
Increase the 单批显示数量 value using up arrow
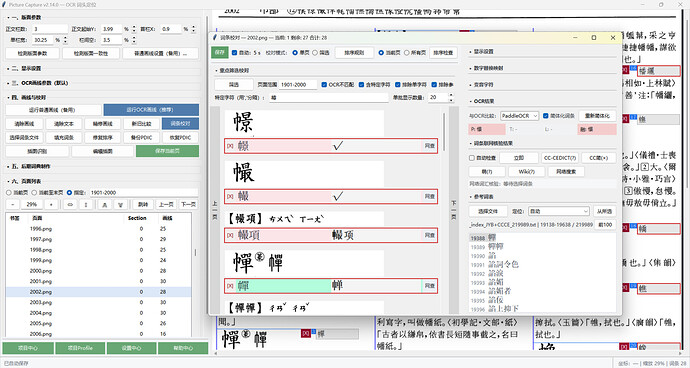tap(451, 95)
